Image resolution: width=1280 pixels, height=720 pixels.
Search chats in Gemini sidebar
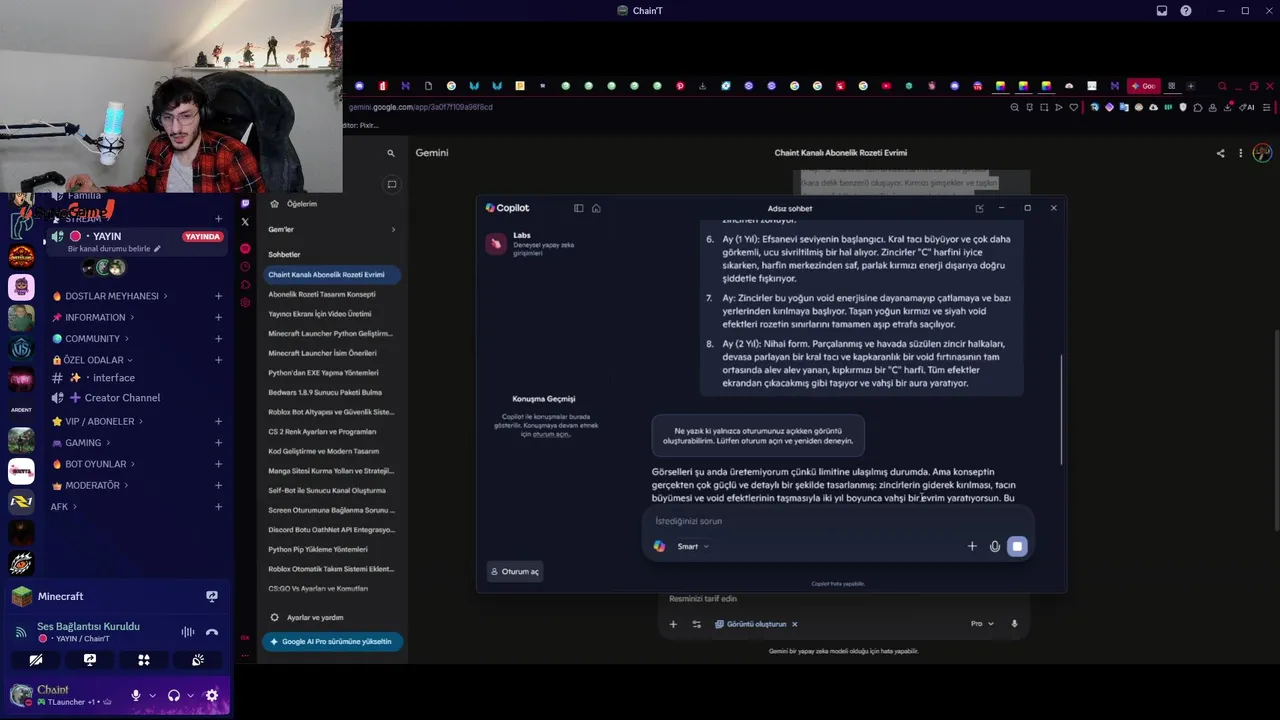pos(391,153)
